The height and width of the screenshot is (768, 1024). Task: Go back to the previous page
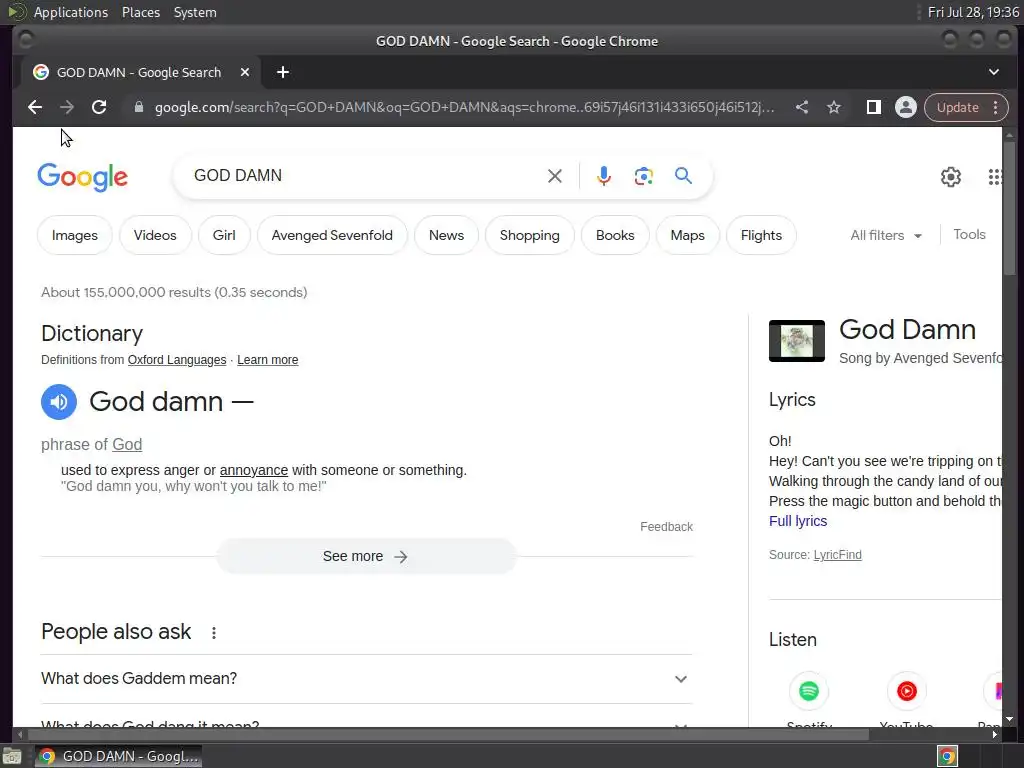click(x=35, y=107)
